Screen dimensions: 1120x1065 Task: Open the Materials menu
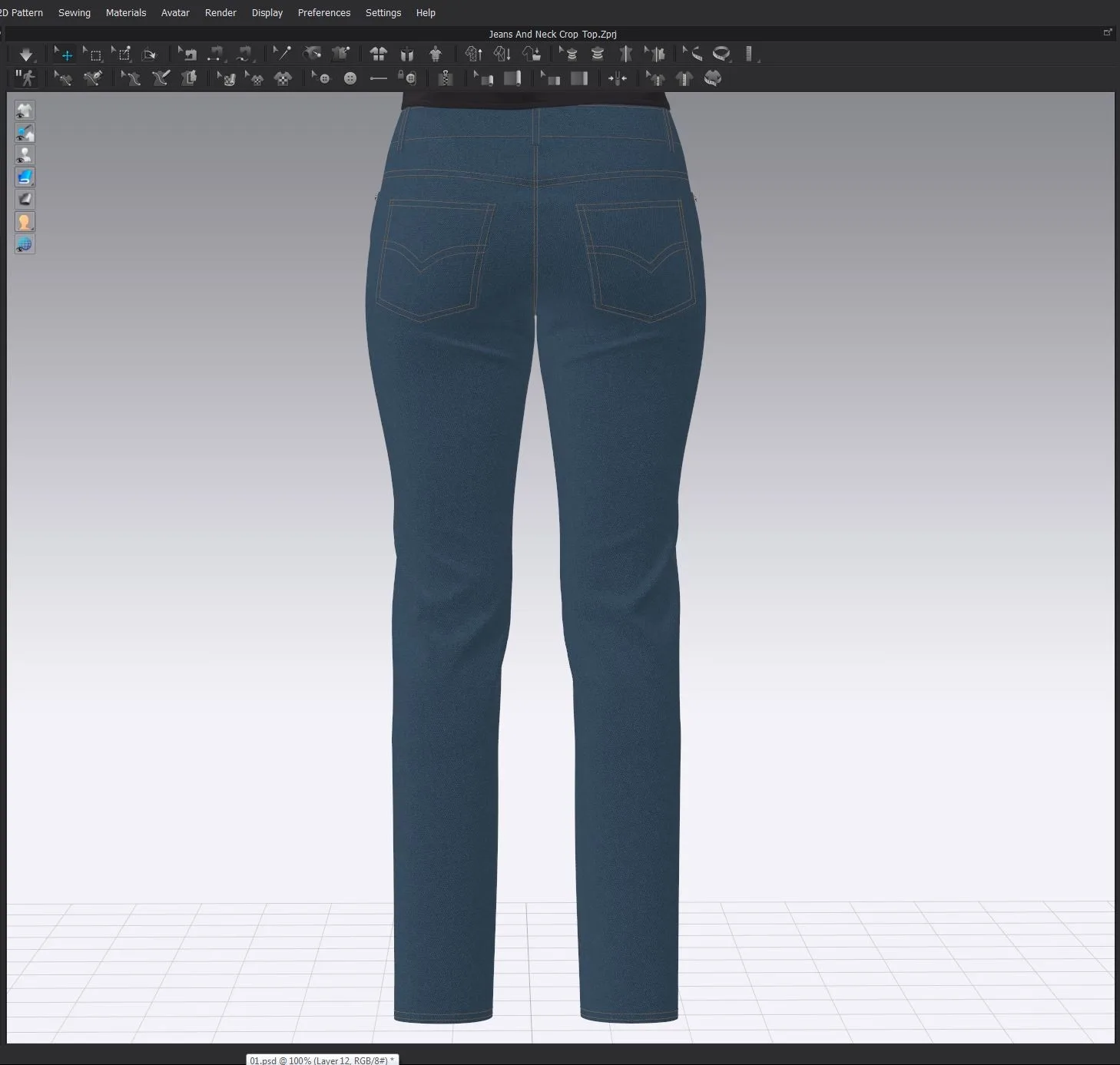[126, 13]
